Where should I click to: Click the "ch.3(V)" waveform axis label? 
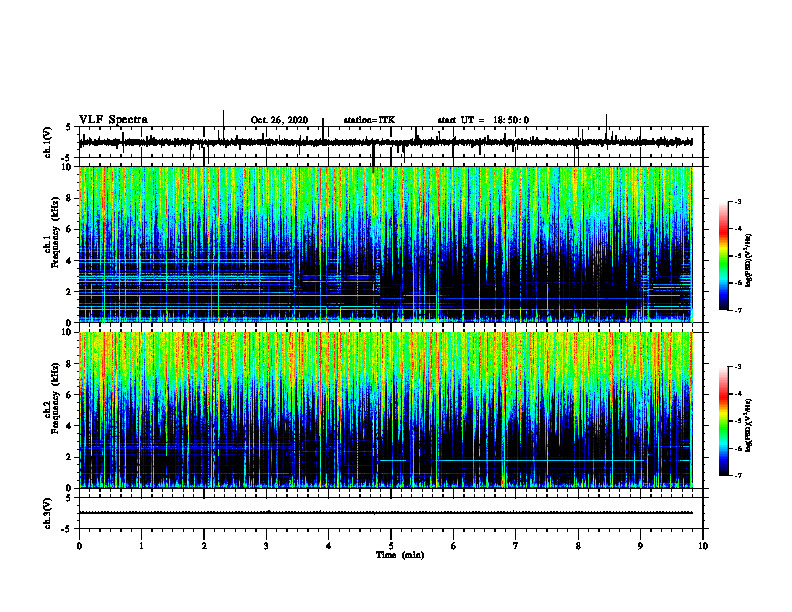click(x=48, y=513)
